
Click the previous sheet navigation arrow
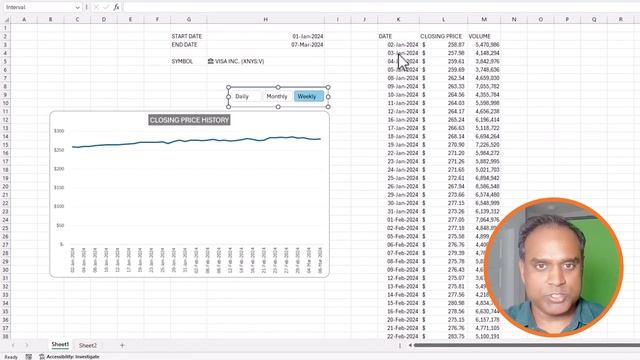pos(13,345)
